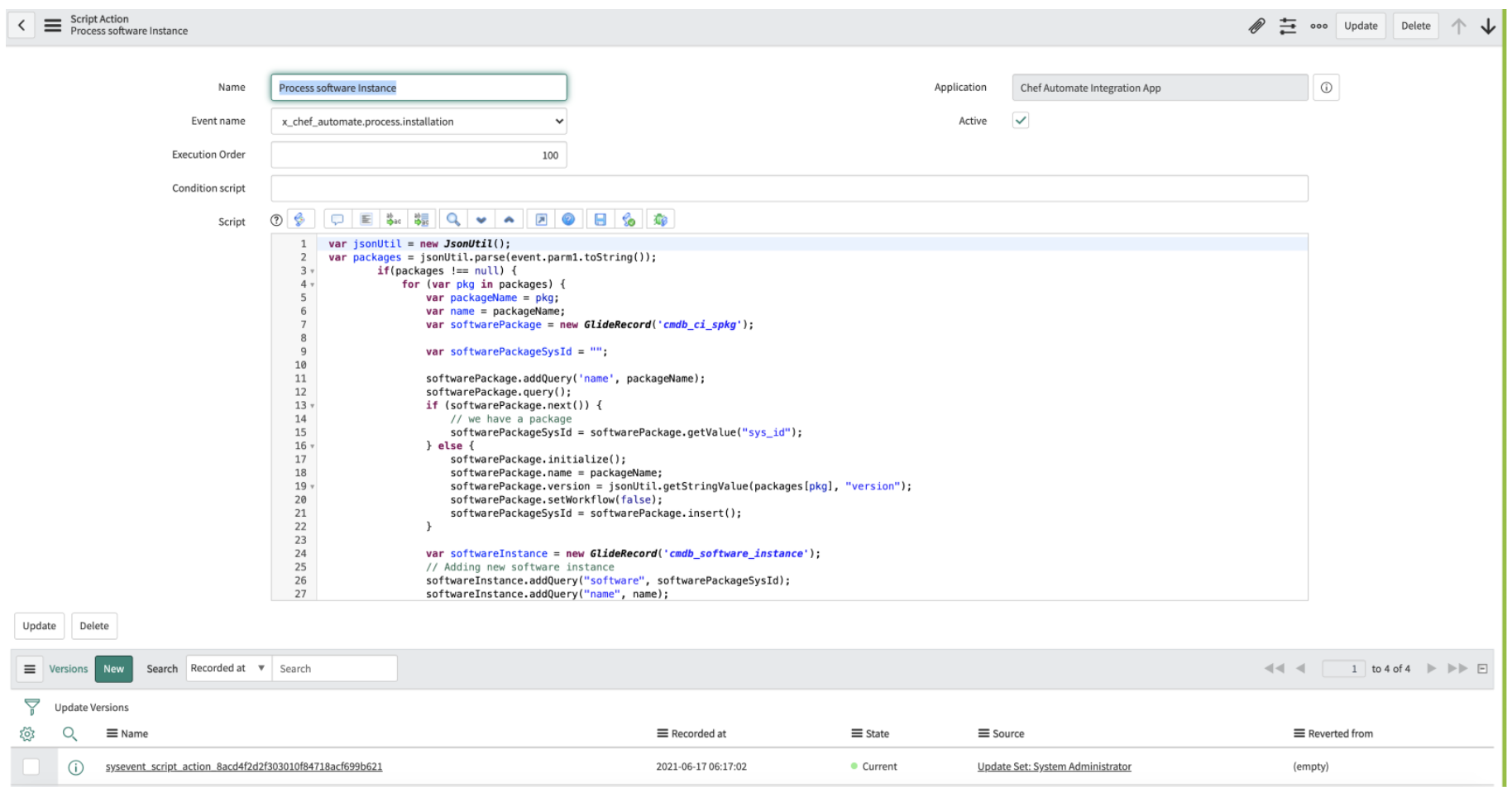Open the Event name dropdown
Screen dimensions: 1512x797
point(558,121)
